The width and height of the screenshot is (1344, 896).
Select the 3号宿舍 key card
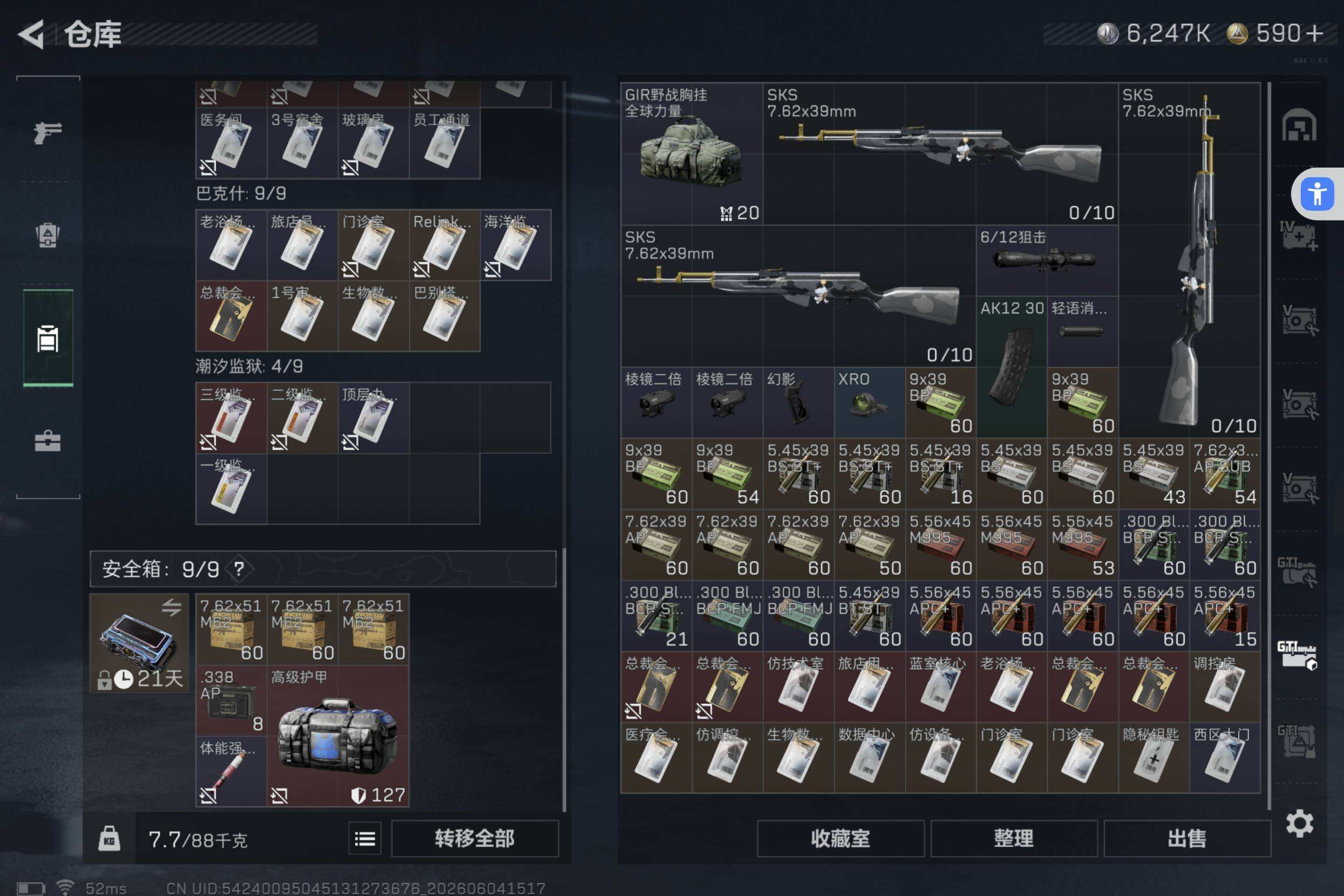302,143
